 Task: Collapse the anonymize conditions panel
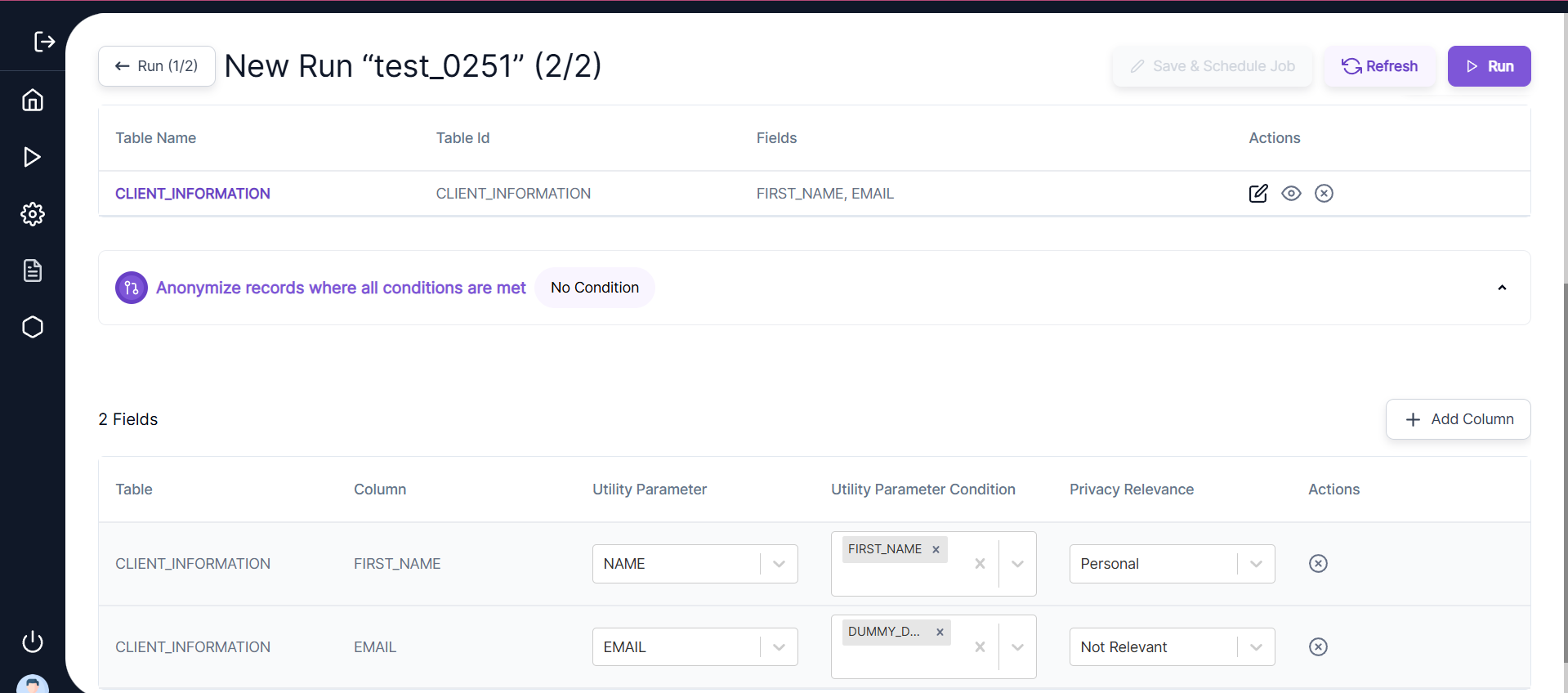pyautogui.click(x=1502, y=288)
